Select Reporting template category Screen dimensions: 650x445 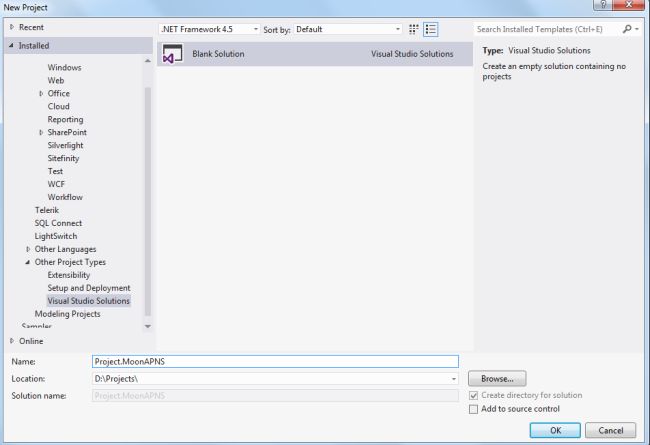(65, 119)
